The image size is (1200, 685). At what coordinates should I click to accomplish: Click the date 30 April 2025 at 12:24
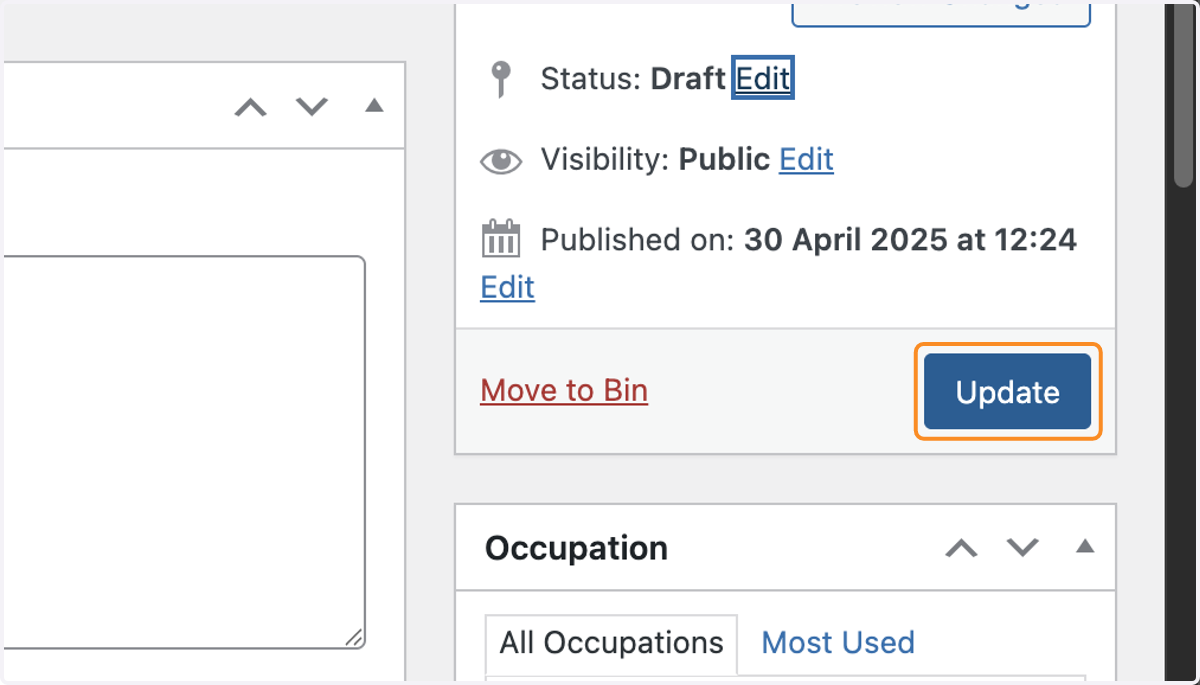910,240
